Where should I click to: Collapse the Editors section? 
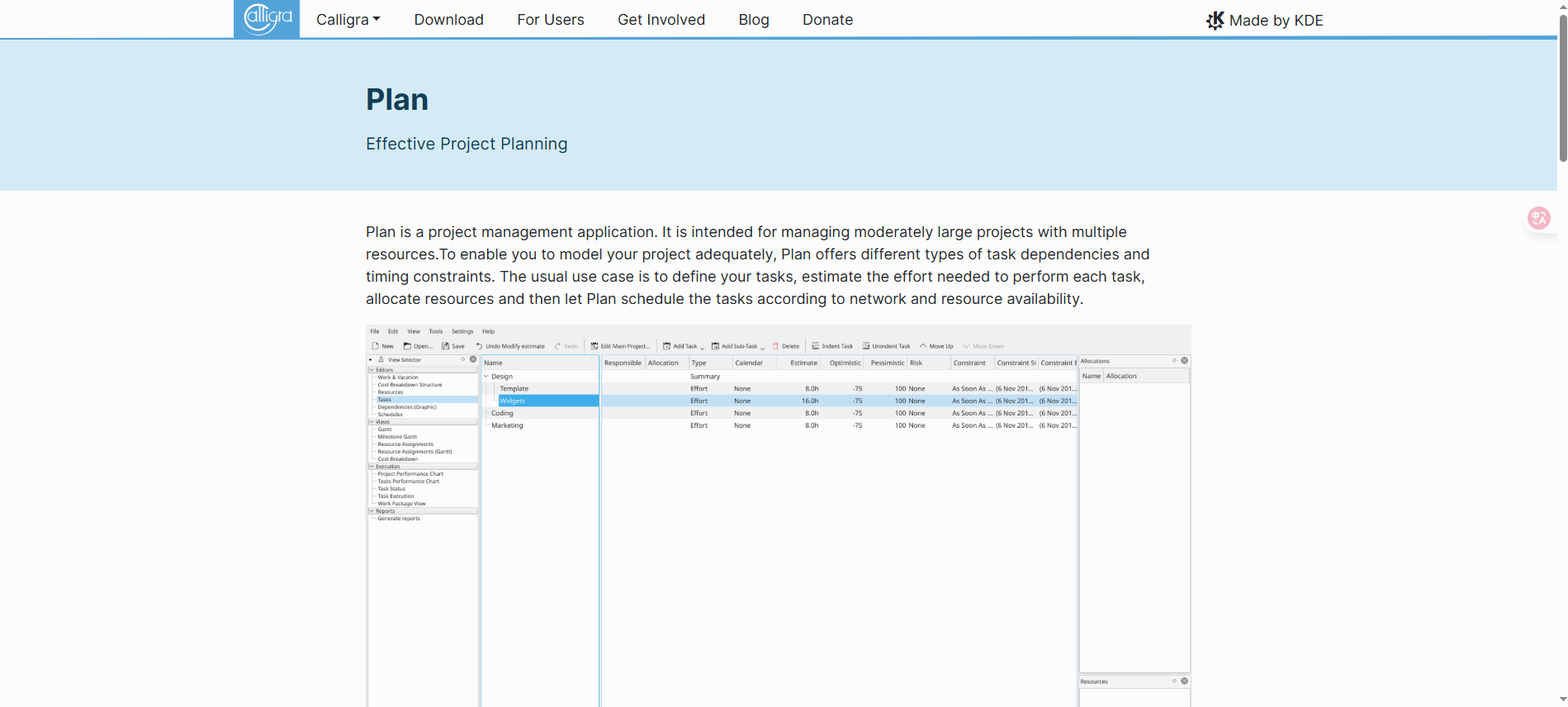tap(372, 370)
